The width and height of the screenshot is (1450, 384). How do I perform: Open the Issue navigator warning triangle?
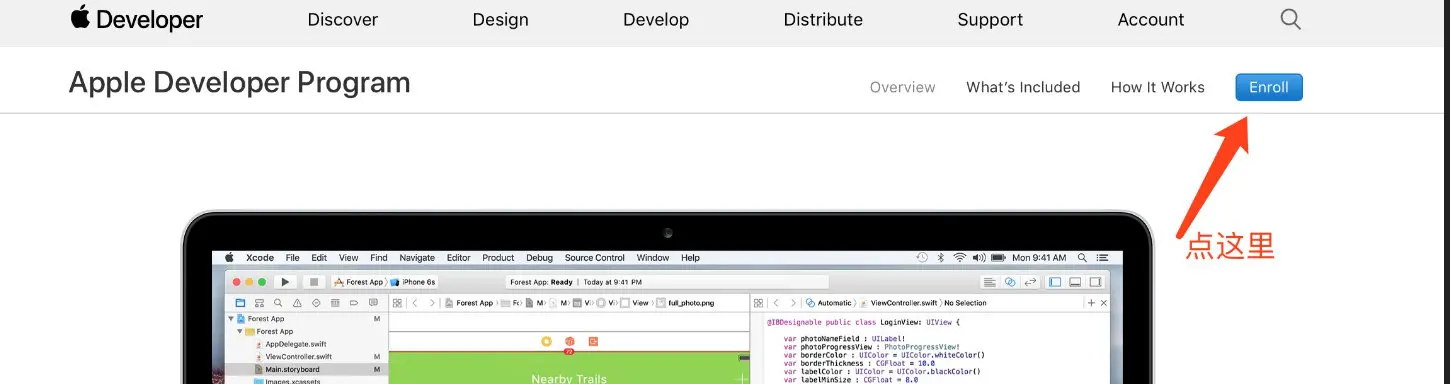pos(297,303)
